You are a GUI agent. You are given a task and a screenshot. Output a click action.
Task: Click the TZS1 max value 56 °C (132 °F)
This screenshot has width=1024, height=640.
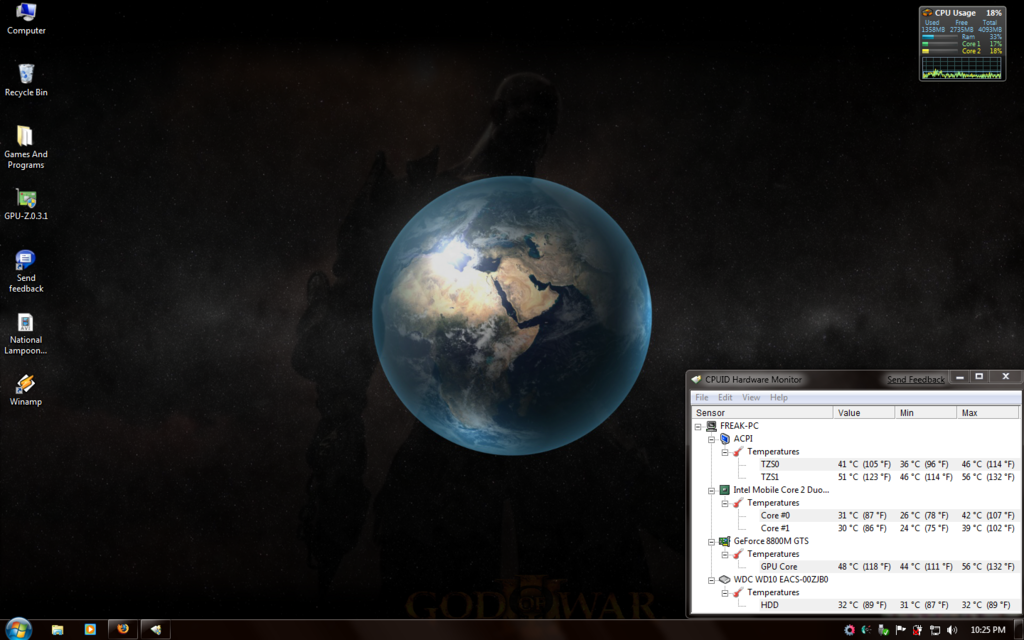coord(988,477)
